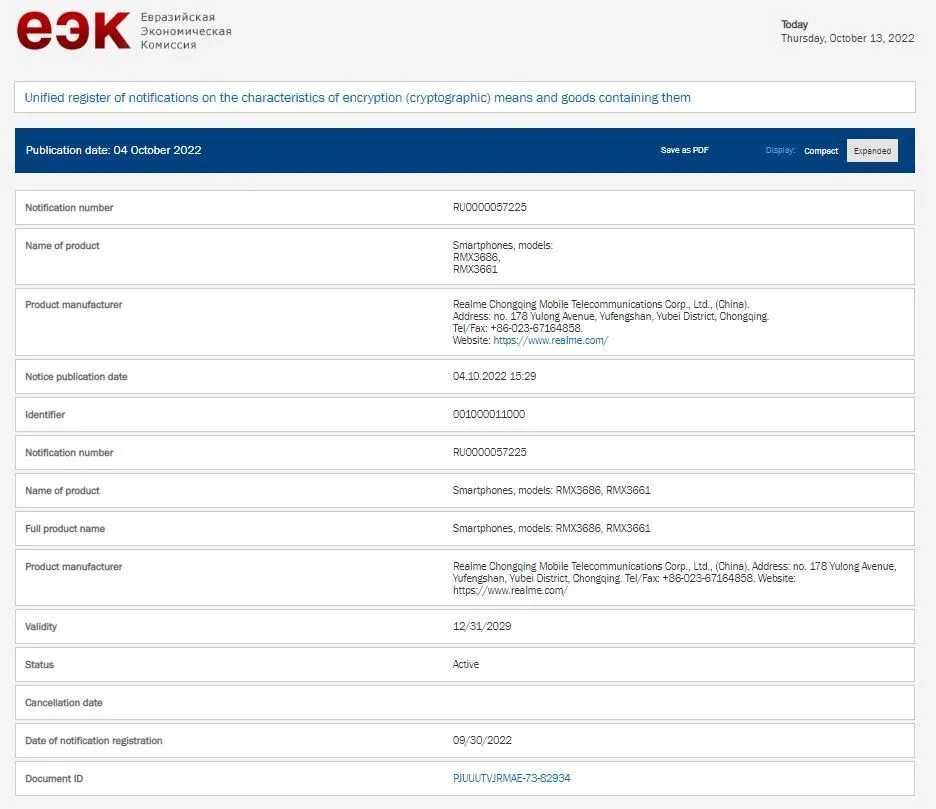
Task: Save the notification as PDF
Action: pyautogui.click(x=684, y=150)
